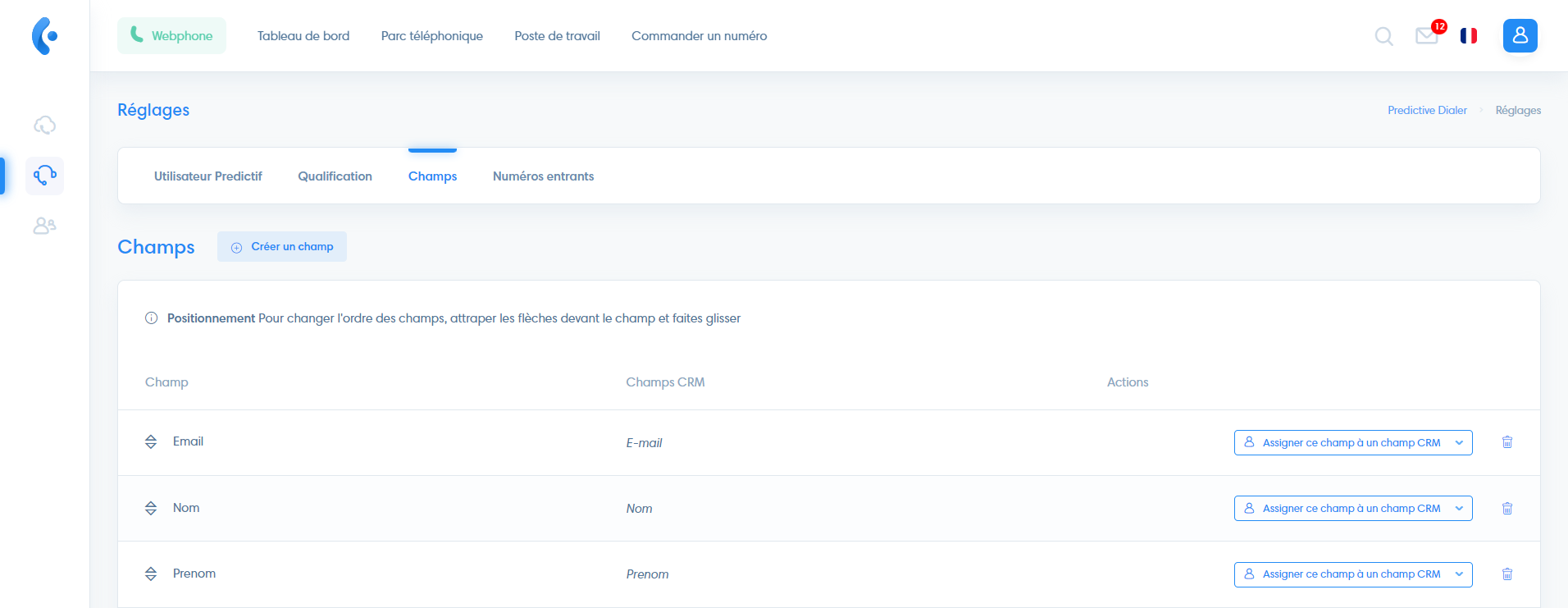This screenshot has height=608, width=1568.
Task: Click the info icon beside Positionnement
Action: 151,318
